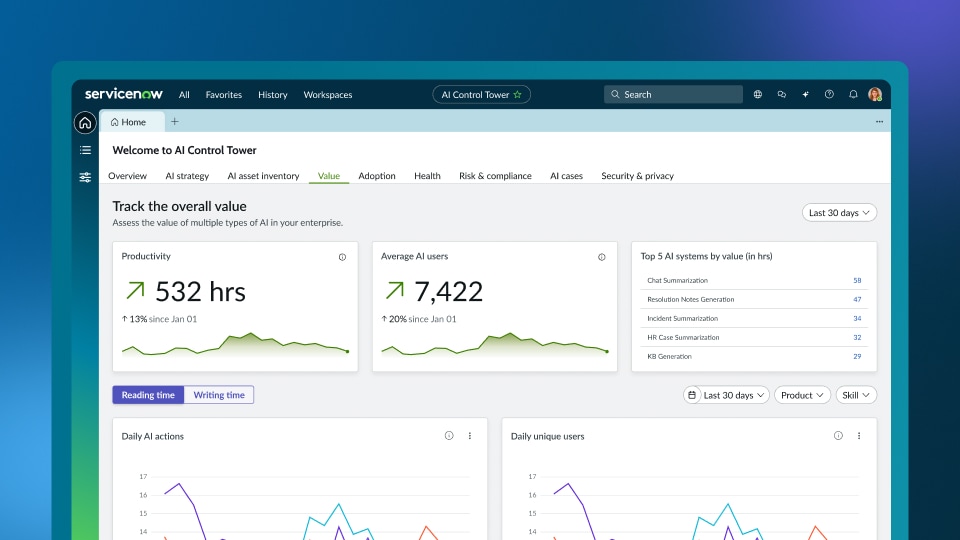Open the notifications bell icon
This screenshot has height=540, width=960.
click(x=853, y=95)
